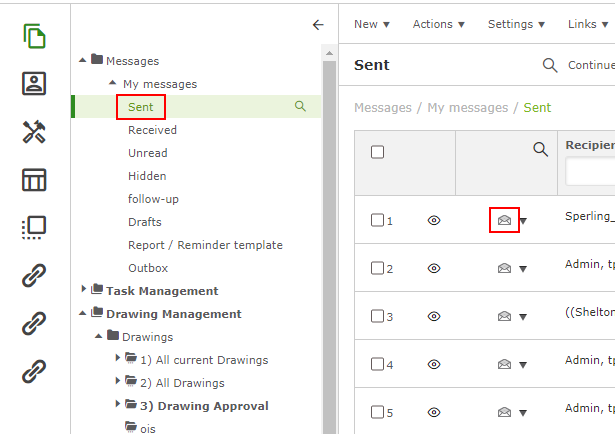Open the documents icon in left sidebar

35,37
